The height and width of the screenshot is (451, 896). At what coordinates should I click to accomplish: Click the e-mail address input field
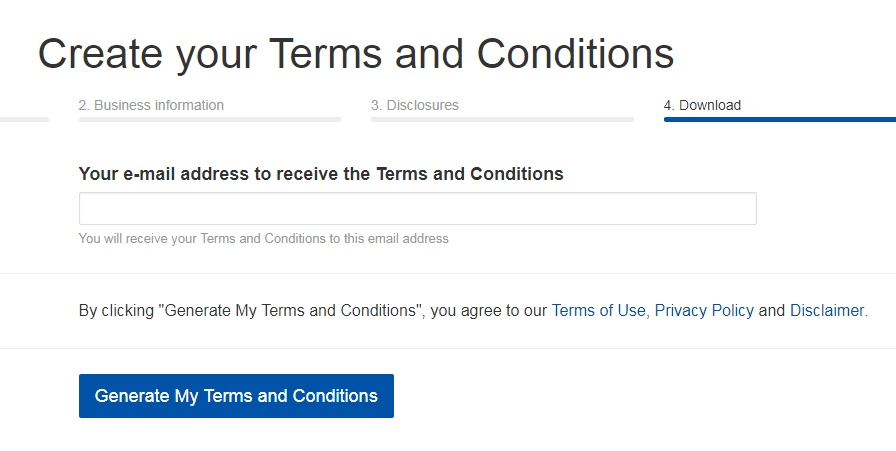click(x=418, y=209)
